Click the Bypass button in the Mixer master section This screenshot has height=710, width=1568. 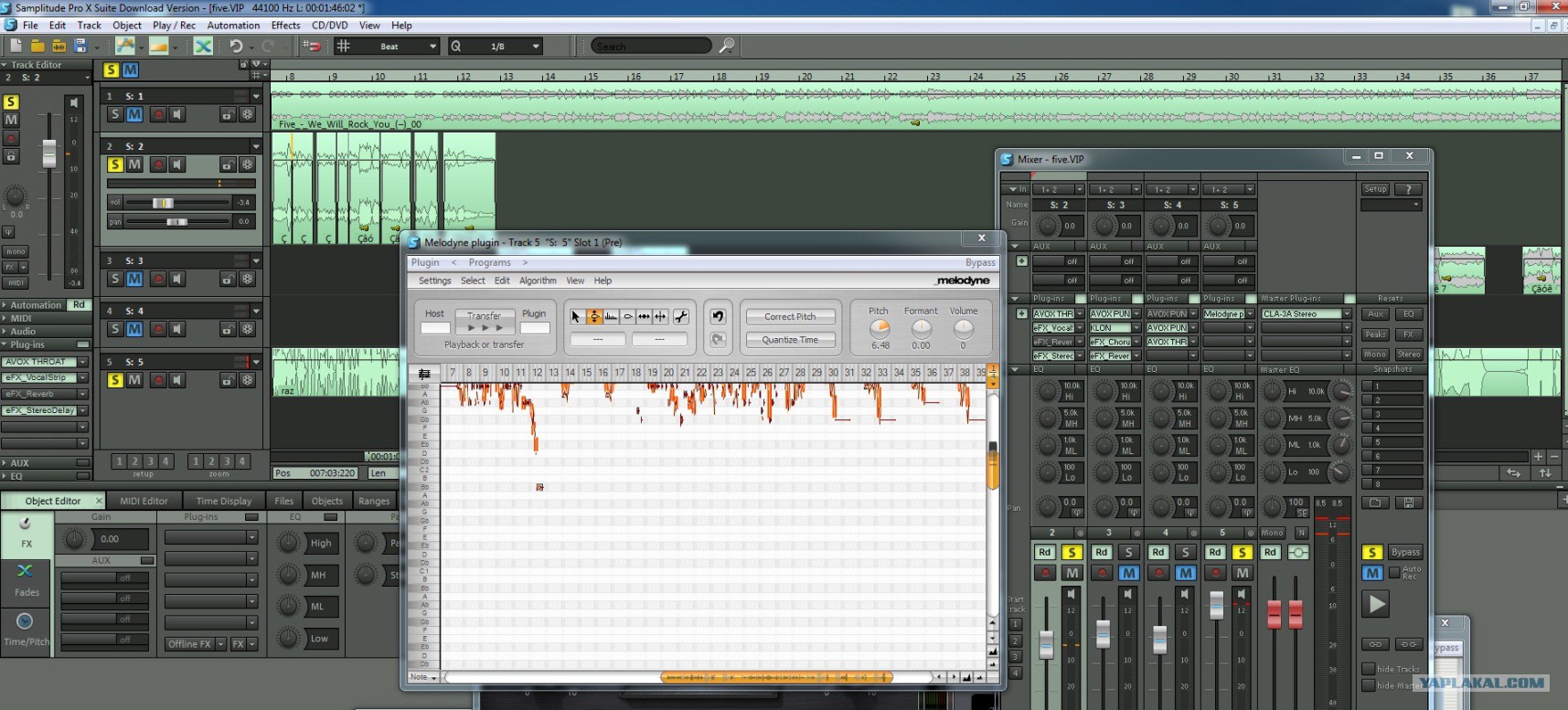pos(1405,552)
